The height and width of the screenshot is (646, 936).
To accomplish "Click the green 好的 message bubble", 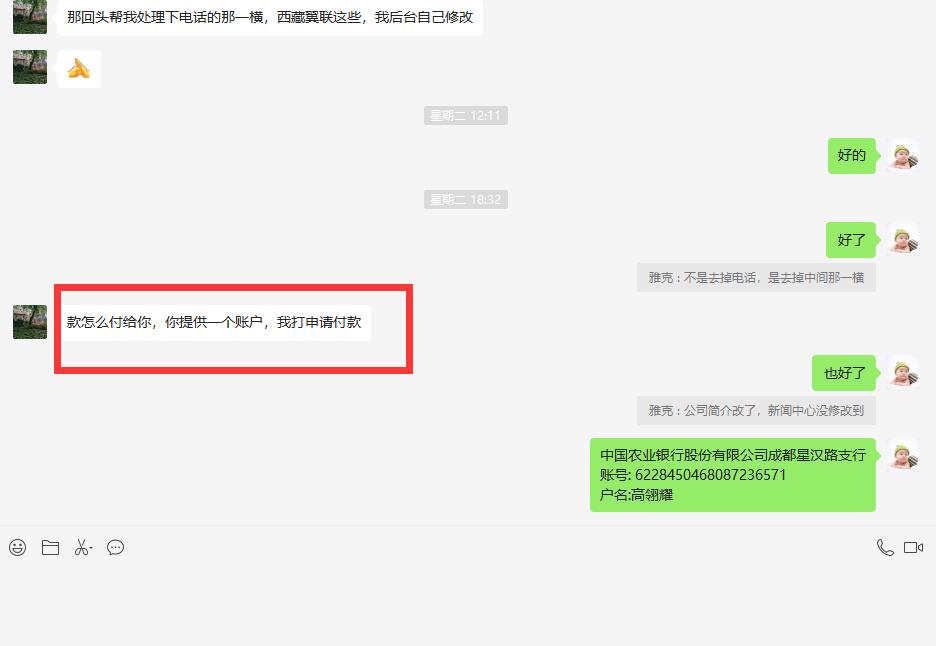I will (x=851, y=156).
